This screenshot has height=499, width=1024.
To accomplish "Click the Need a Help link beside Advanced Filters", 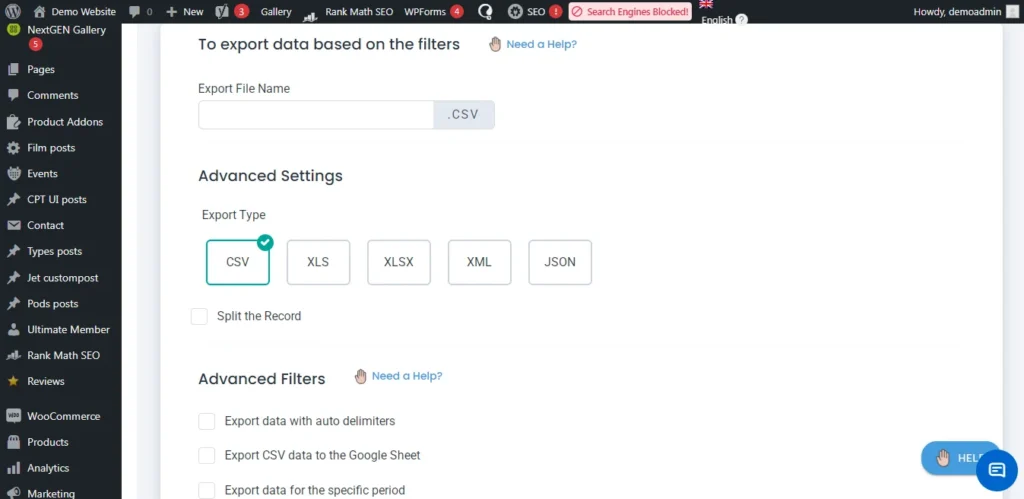I will coord(406,376).
